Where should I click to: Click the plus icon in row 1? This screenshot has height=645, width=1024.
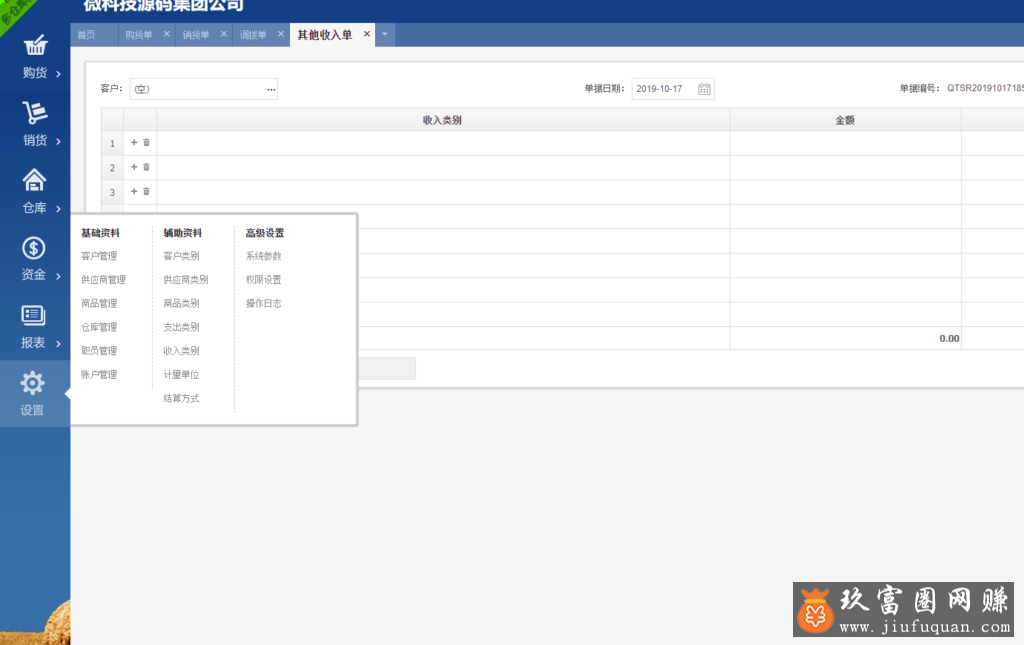(134, 143)
